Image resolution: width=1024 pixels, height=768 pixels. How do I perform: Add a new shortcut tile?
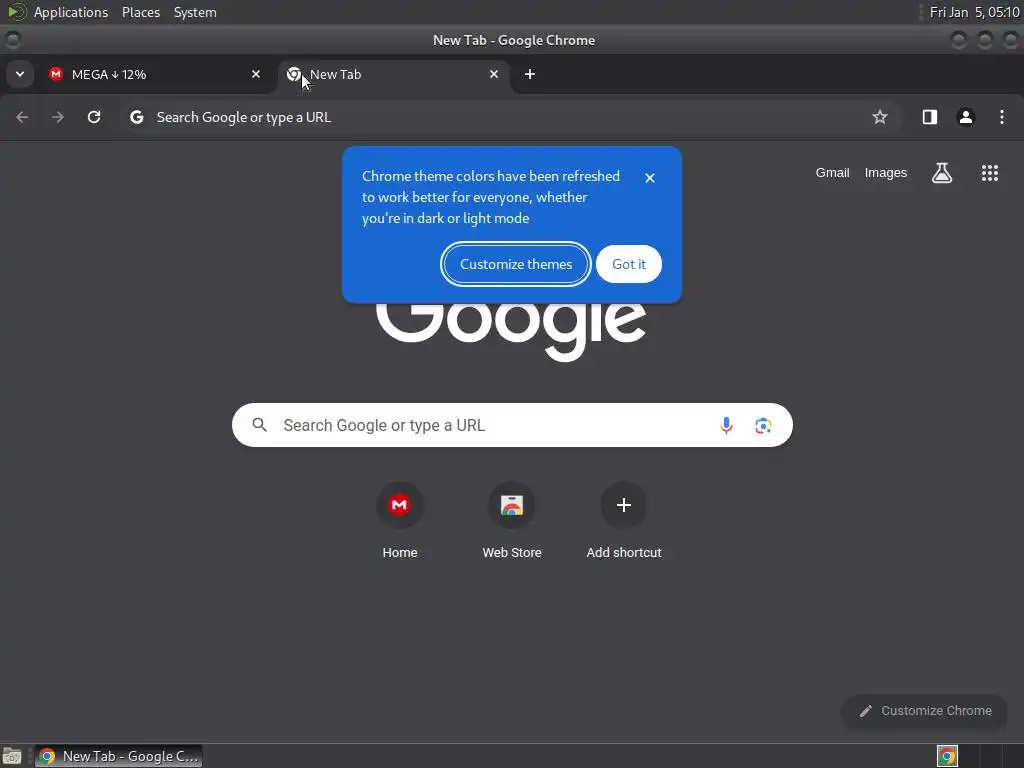click(624, 520)
